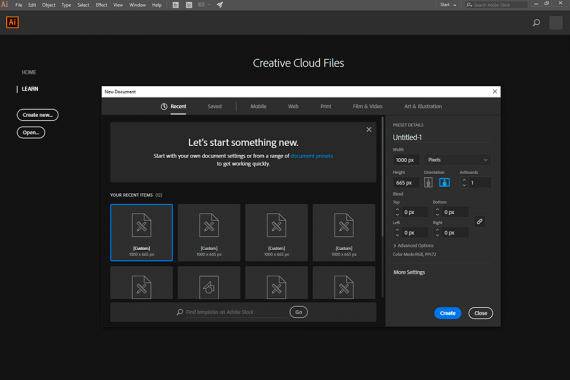
Task: Switch to the Print tab
Action: (326, 107)
